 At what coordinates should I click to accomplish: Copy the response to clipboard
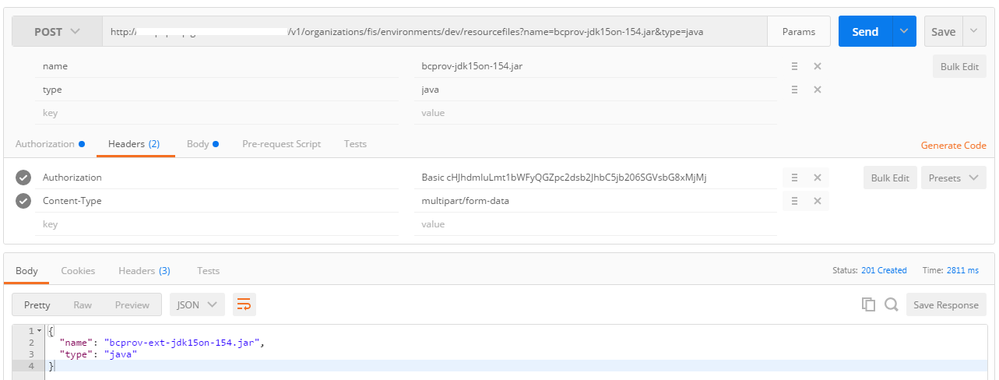(868, 305)
